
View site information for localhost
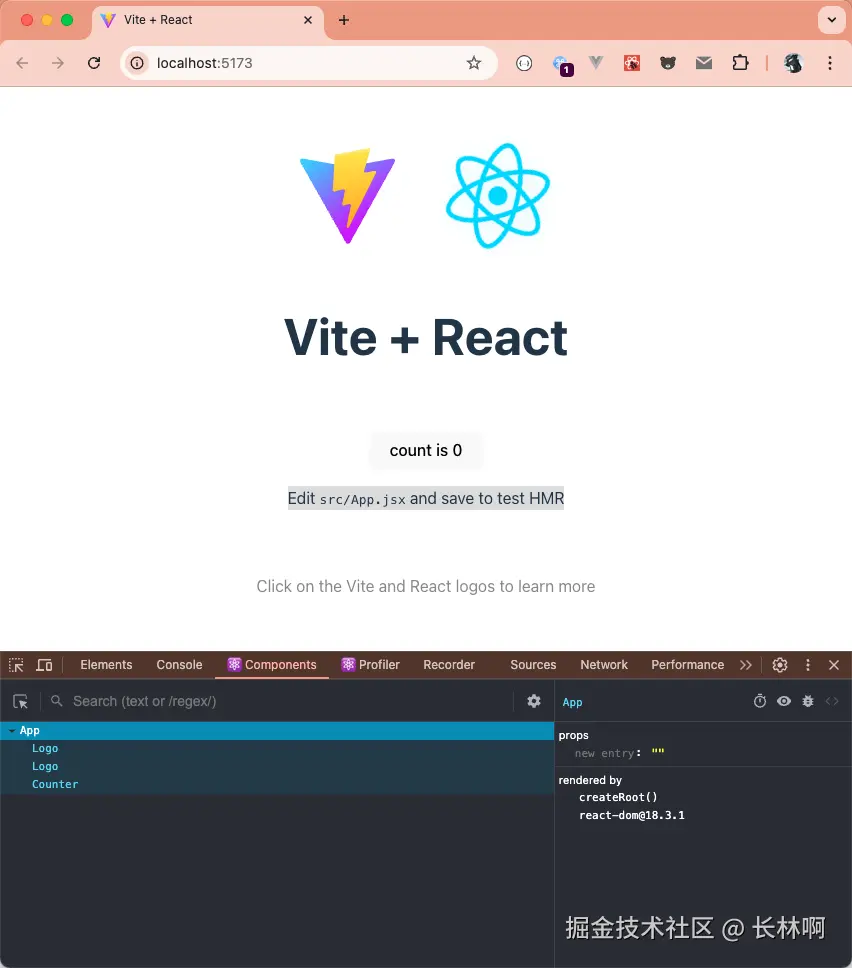(x=137, y=63)
